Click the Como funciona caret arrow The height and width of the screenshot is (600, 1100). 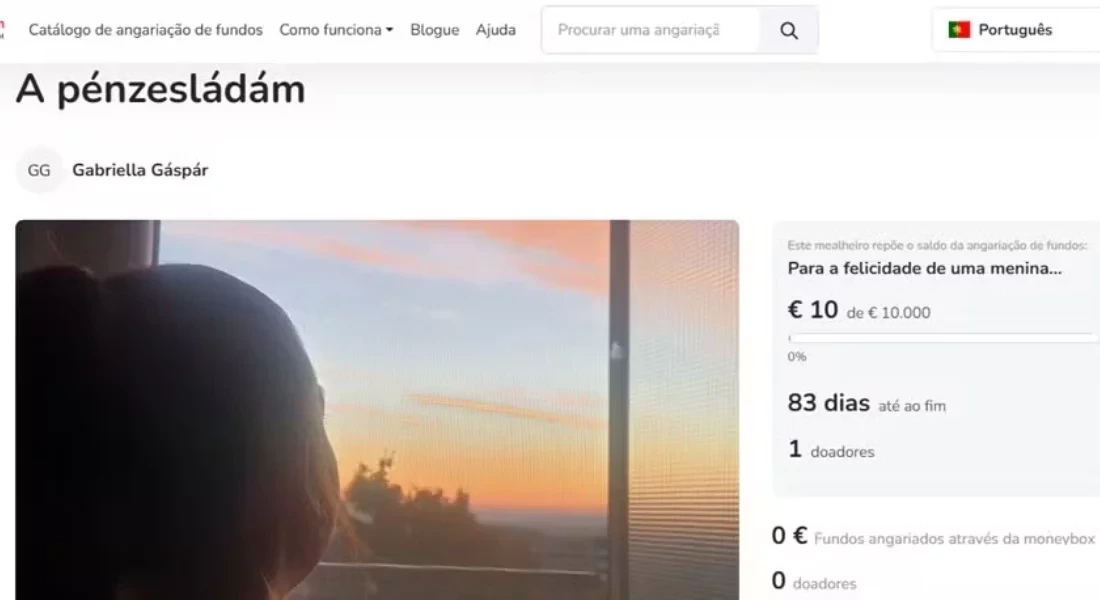click(389, 30)
